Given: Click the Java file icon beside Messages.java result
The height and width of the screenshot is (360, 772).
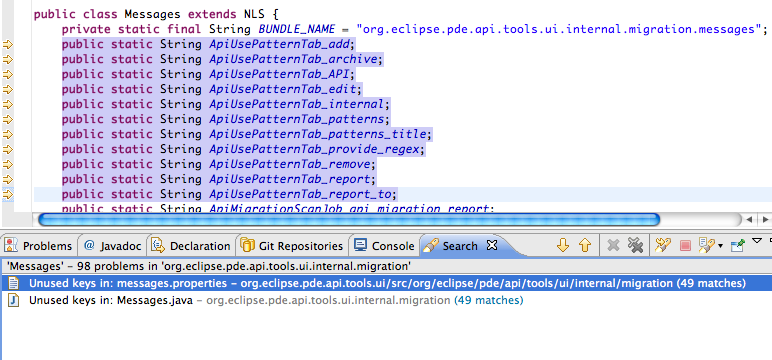Looking at the screenshot, I should (14, 300).
